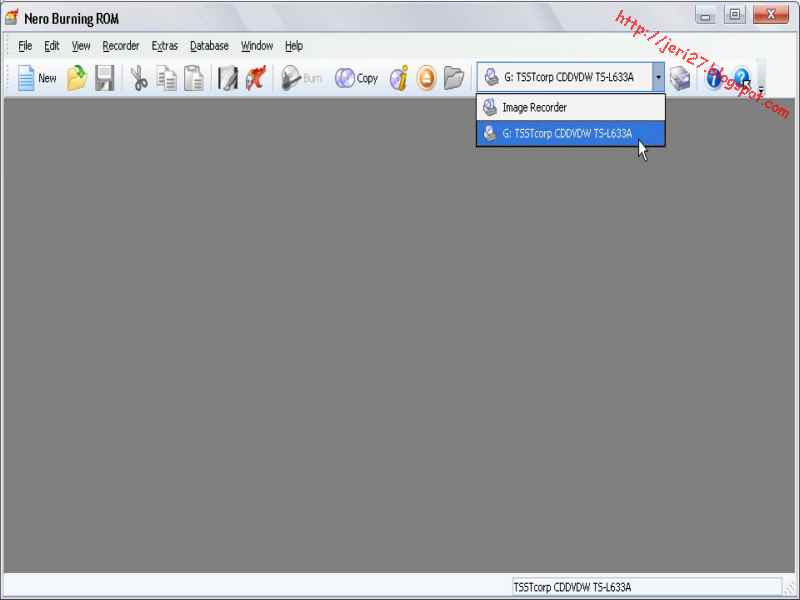Viewport: 800px width, 600px height.
Task: Select Image Recorder from list
Action: pyautogui.click(x=570, y=108)
